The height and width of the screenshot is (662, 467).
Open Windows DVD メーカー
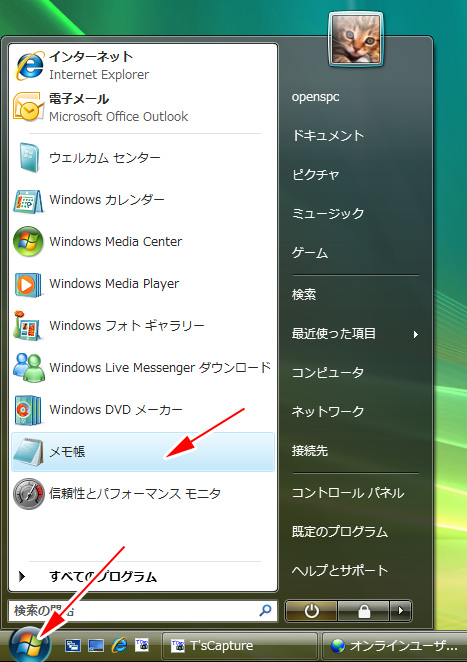(143, 410)
